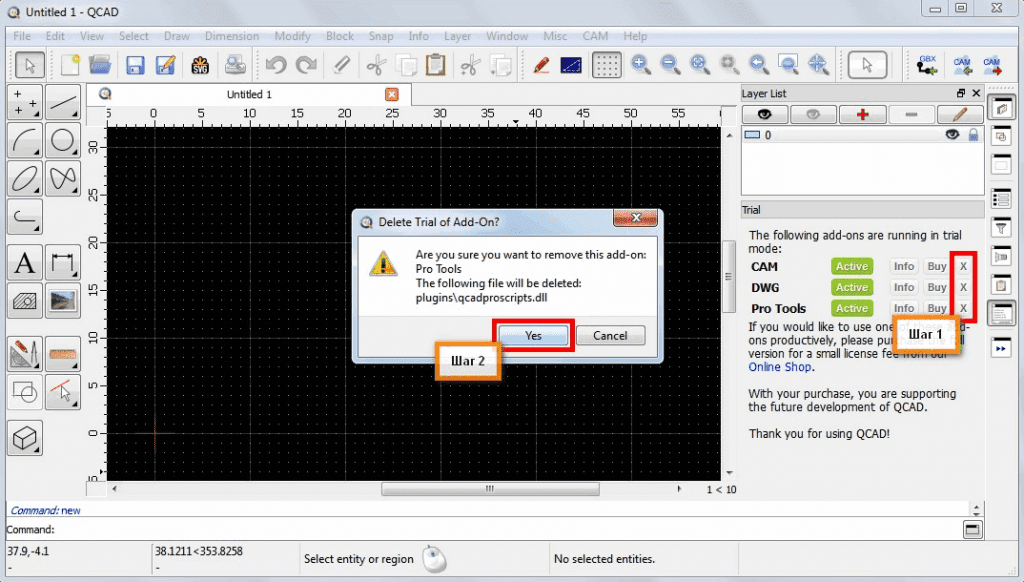The image size is (1024, 582).
Task: Open the Dimension menu
Action: 232,36
